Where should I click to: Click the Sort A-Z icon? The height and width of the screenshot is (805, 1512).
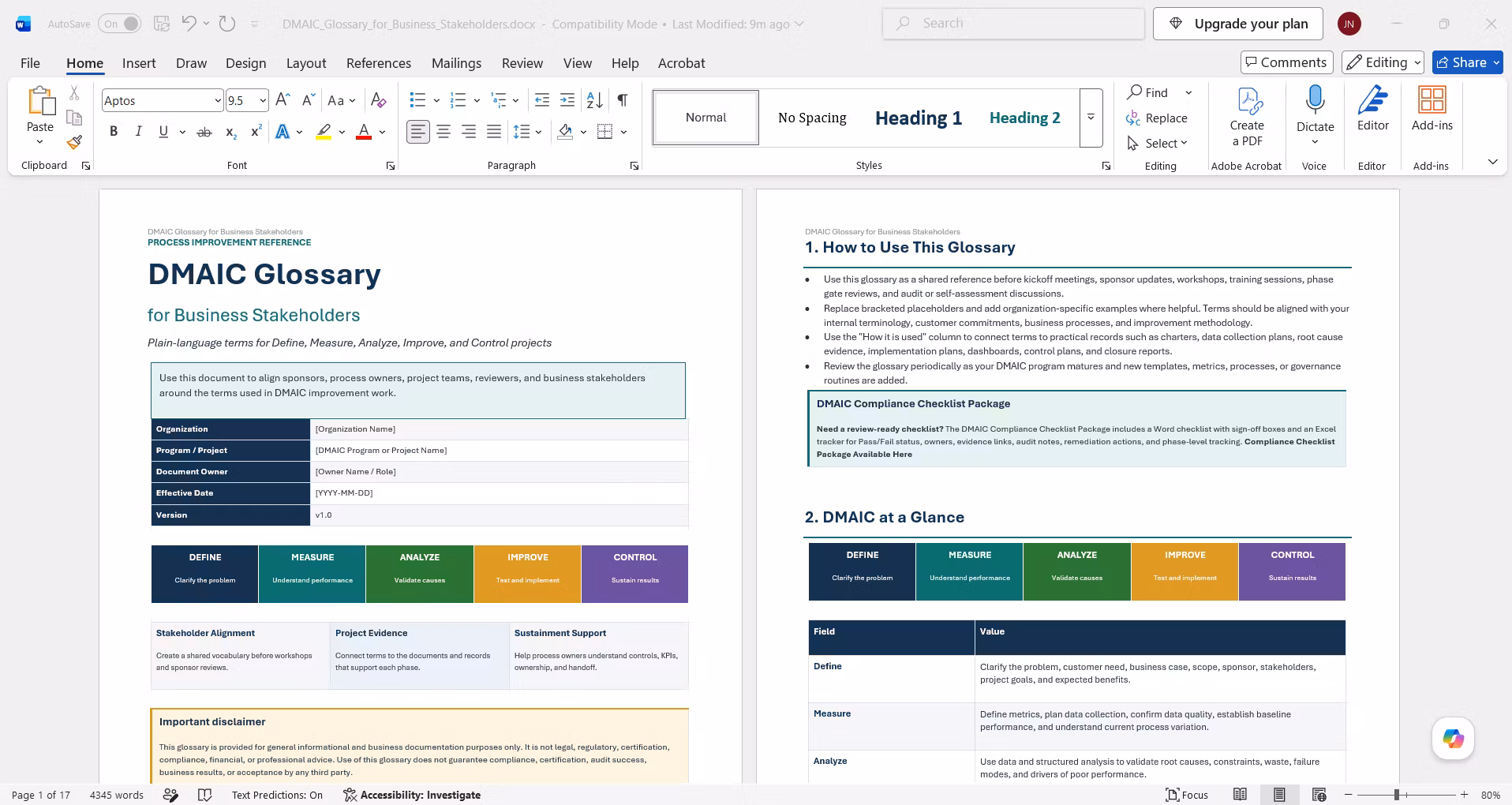click(595, 100)
